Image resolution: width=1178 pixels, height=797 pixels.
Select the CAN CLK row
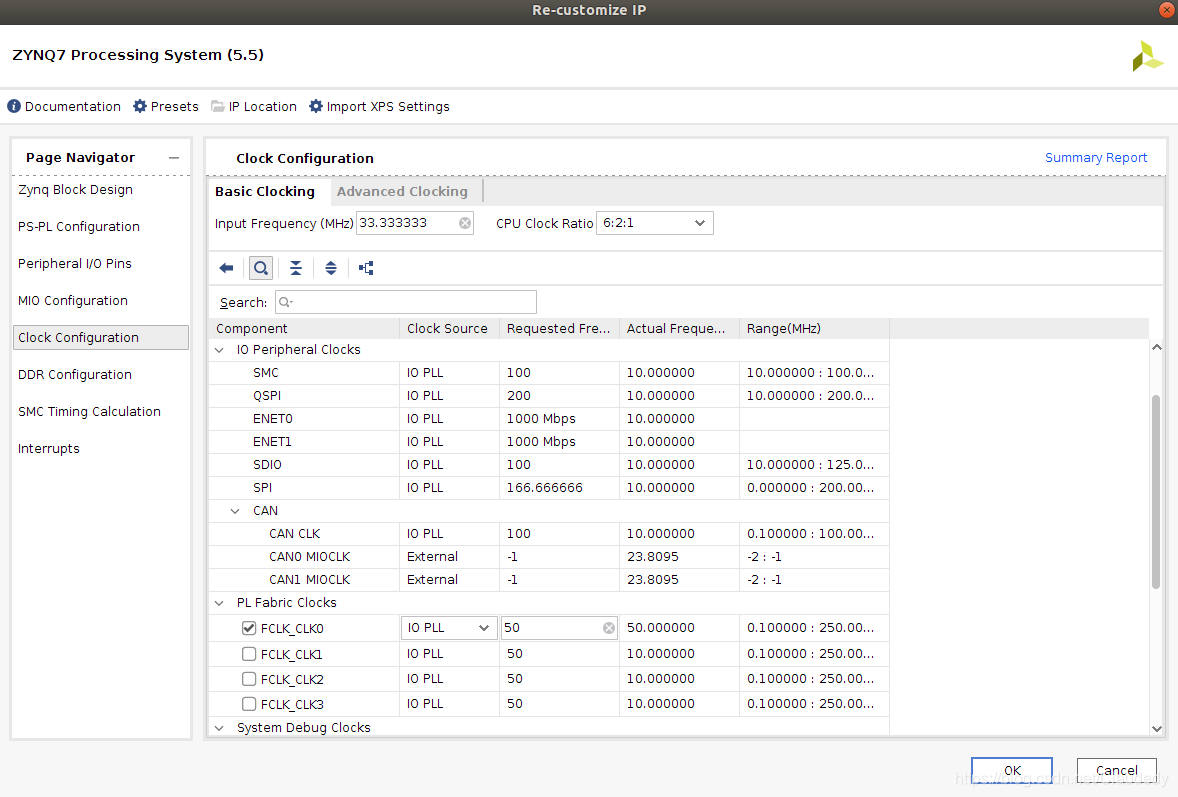(x=549, y=534)
